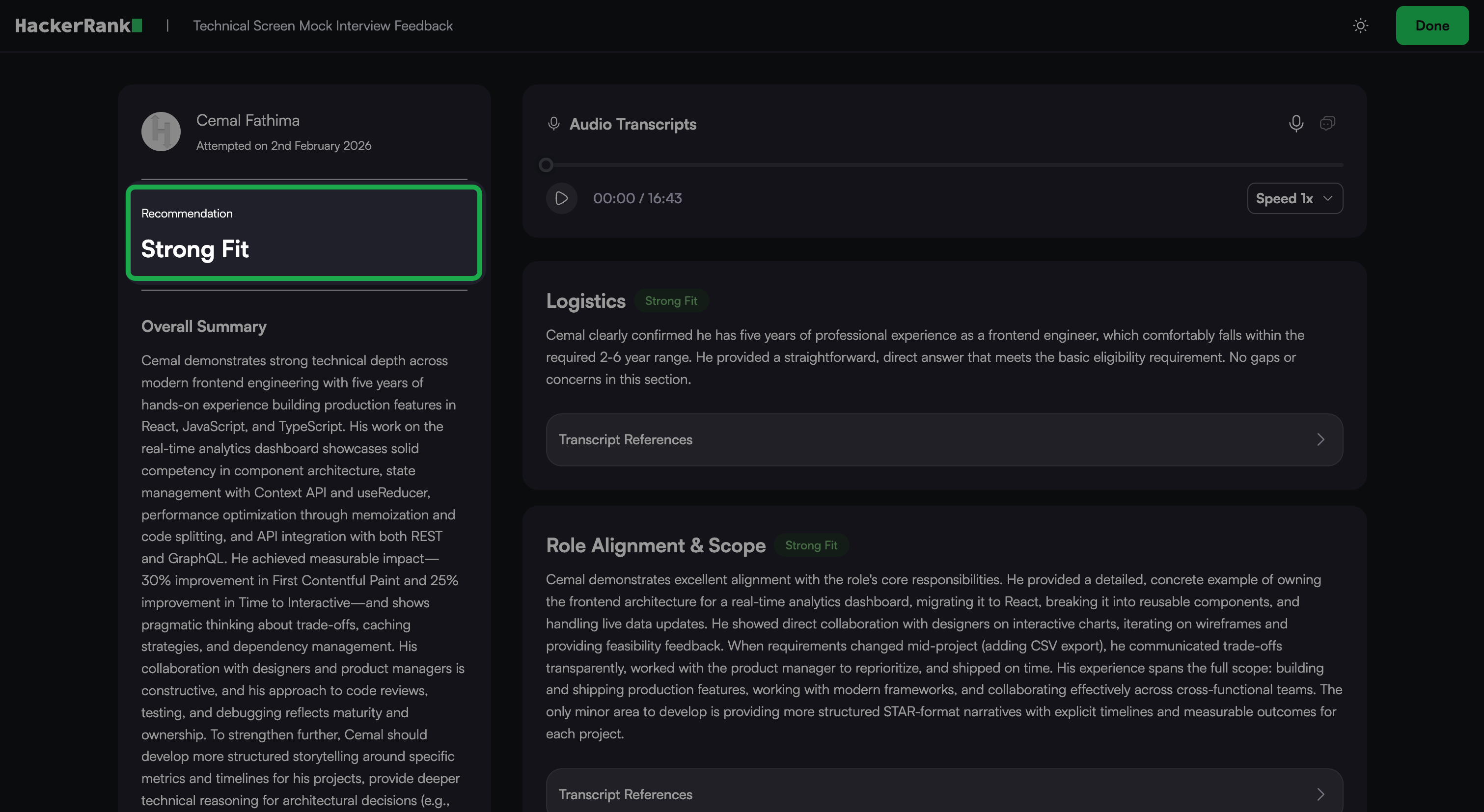Click the microphone icon beside Audio Transcripts title
Viewport: 1484px width, 812px height.
(x=553, y=124)
